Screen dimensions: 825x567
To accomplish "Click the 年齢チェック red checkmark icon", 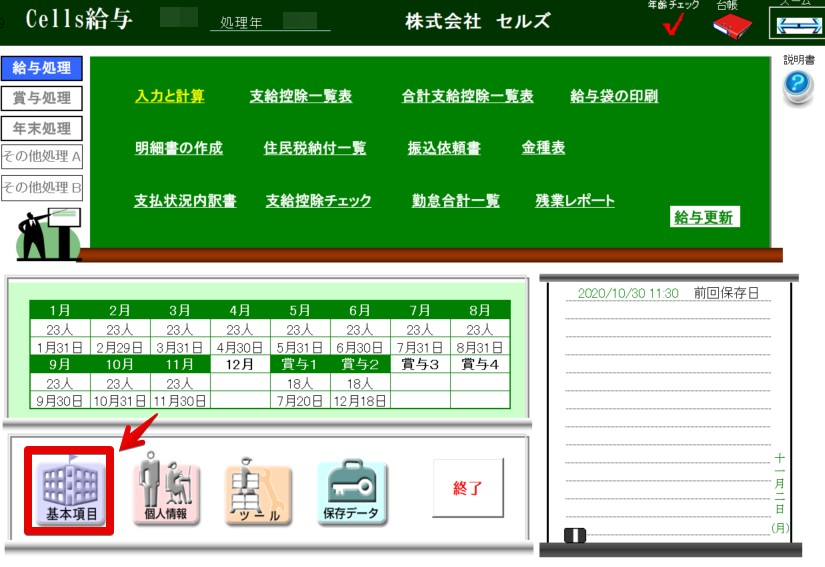I will pyautogui.click(x=673, y=26).
